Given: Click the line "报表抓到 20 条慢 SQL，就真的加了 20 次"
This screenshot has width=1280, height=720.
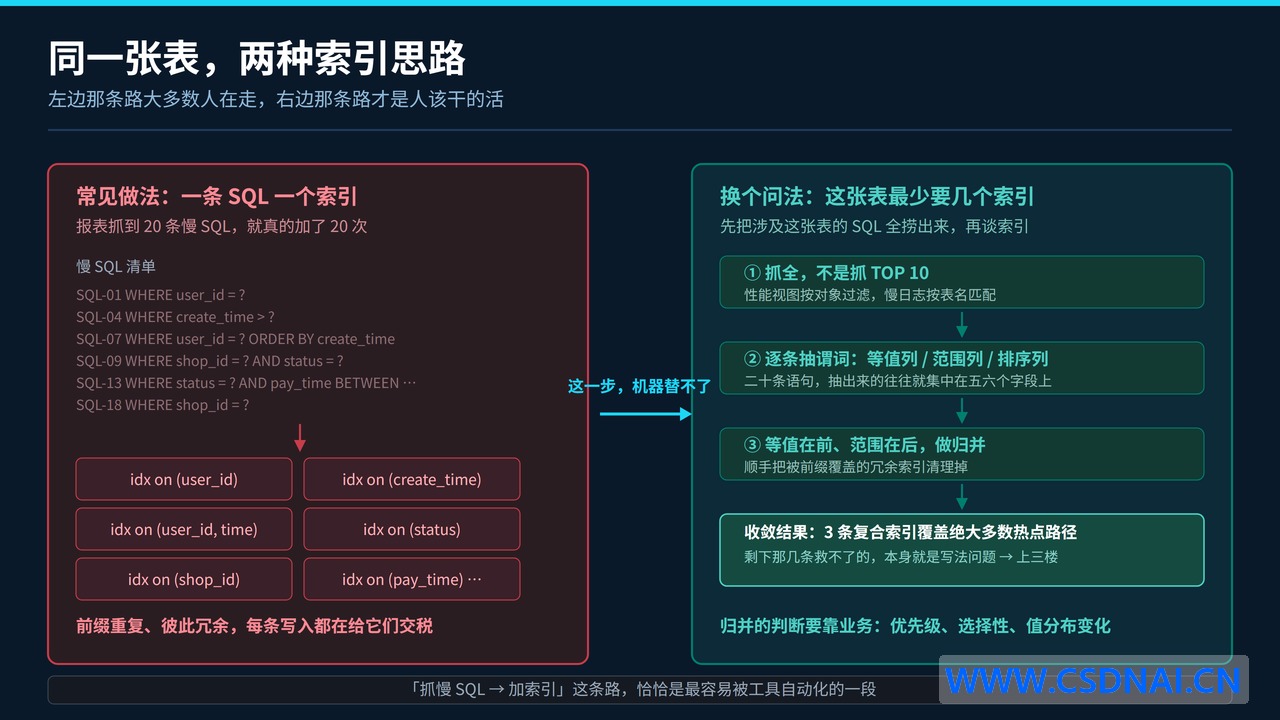Looking at the screenshot, I should [222, 226].
